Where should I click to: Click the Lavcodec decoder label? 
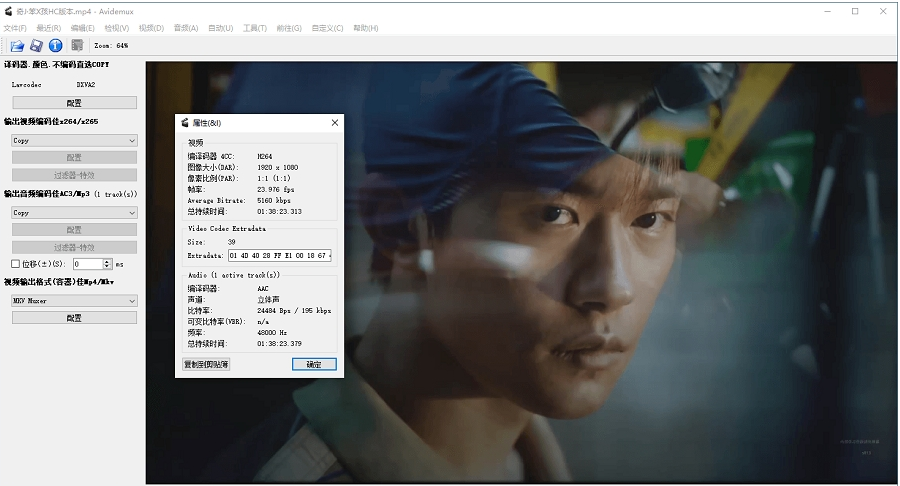tap(26, 84)
